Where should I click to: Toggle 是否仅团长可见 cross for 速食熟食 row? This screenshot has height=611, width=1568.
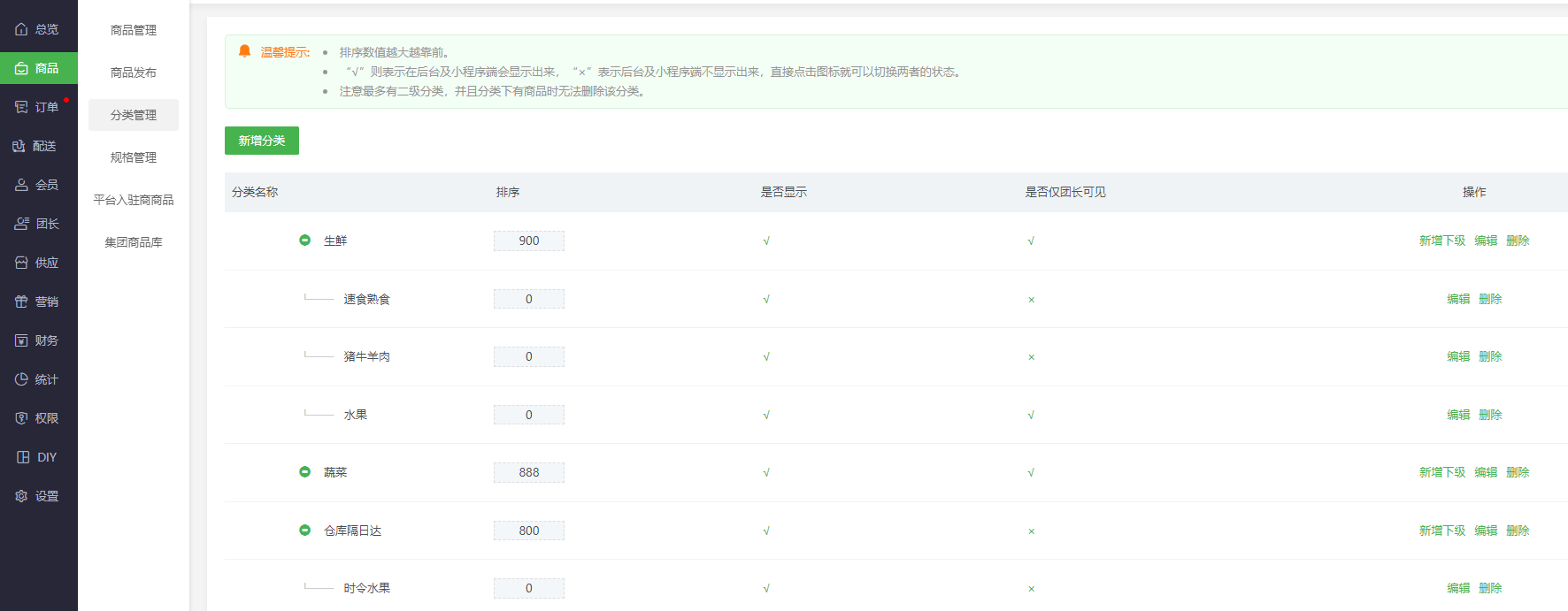click(x=1031, y=300)
